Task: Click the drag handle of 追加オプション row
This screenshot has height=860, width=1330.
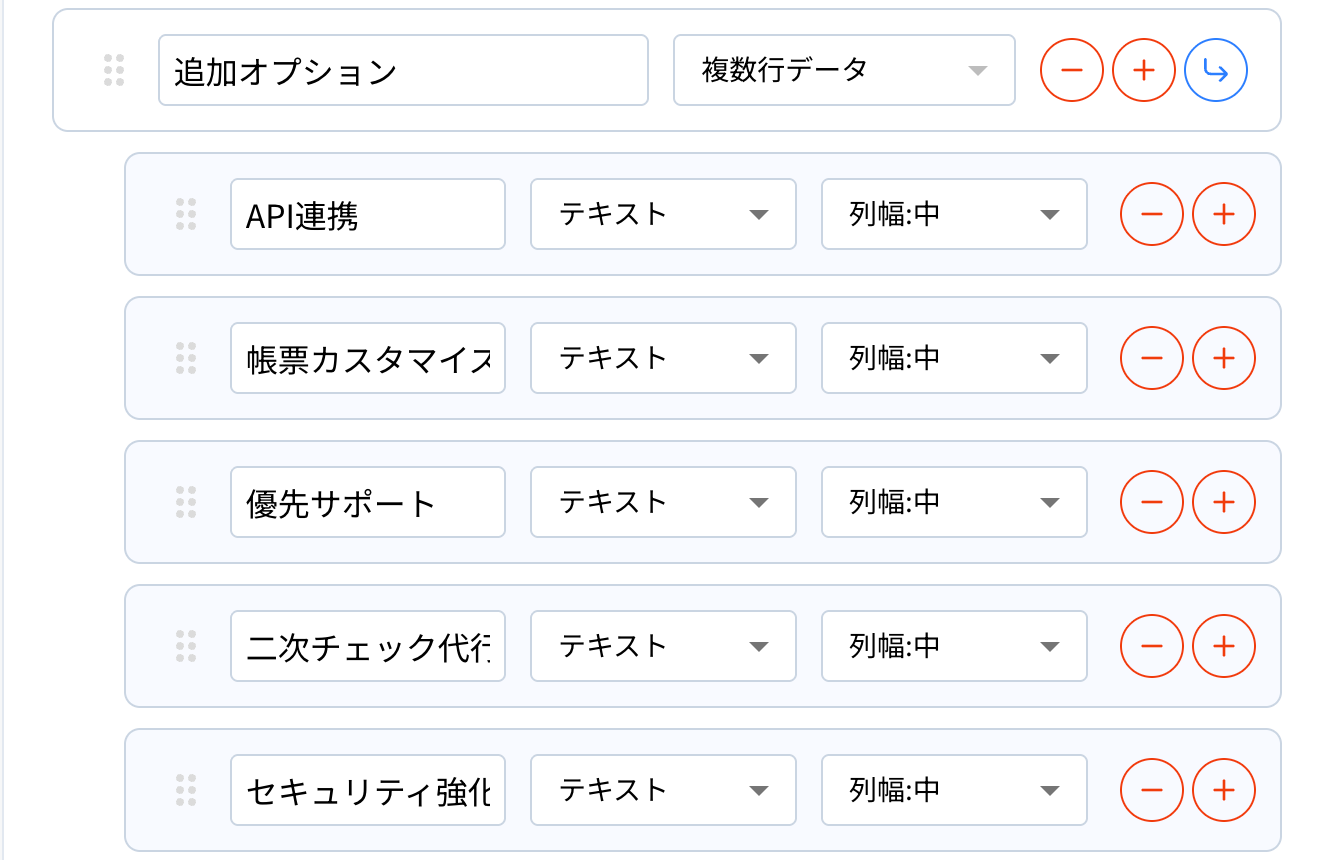Action: tap(114, 70)
